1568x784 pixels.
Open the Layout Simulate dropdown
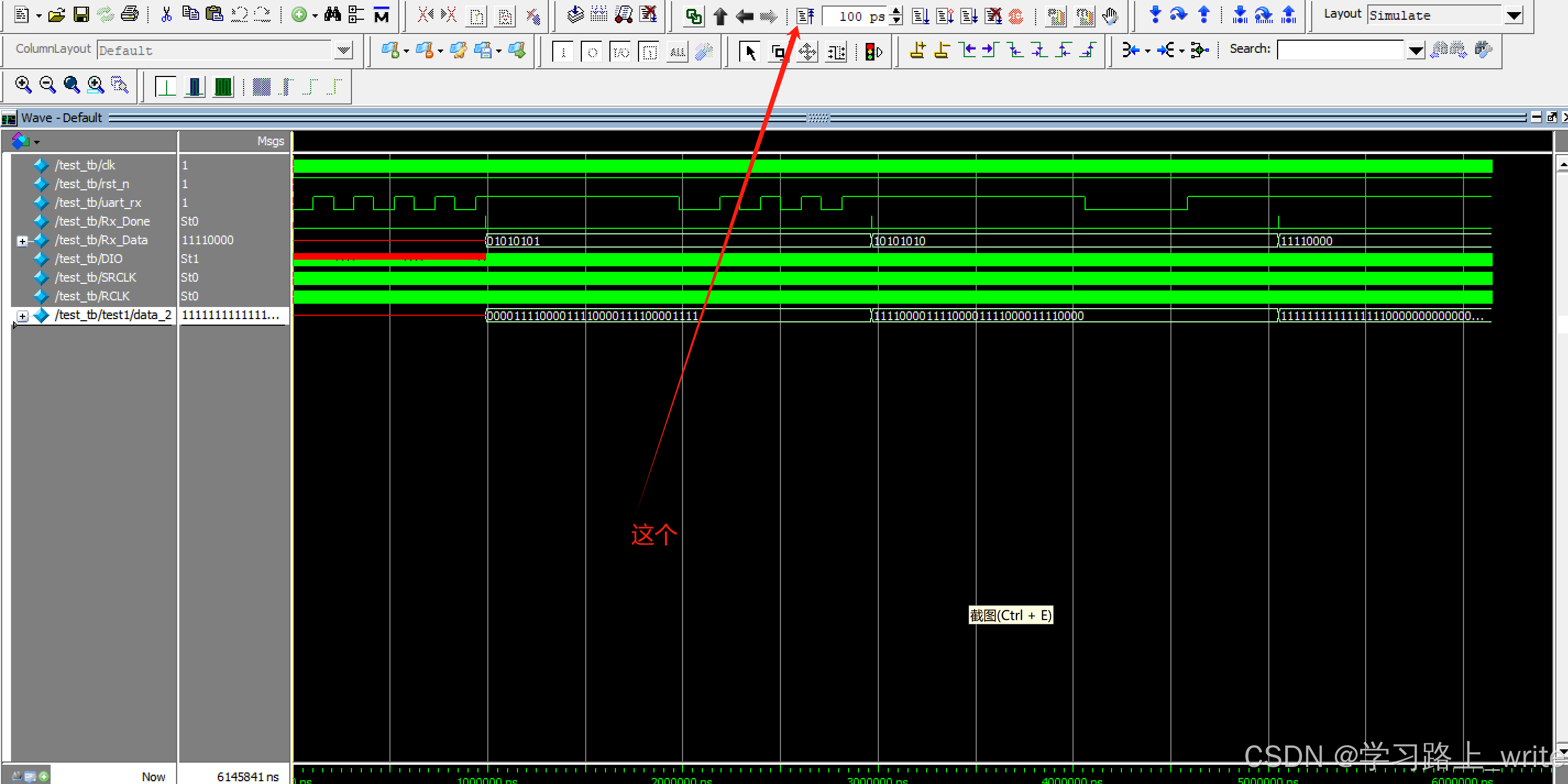click(x=1513, y=16)
